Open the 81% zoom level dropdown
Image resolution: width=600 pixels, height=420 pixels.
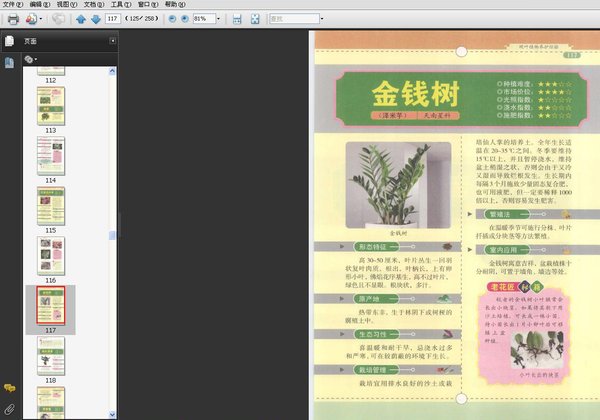(x=217, y=19)
